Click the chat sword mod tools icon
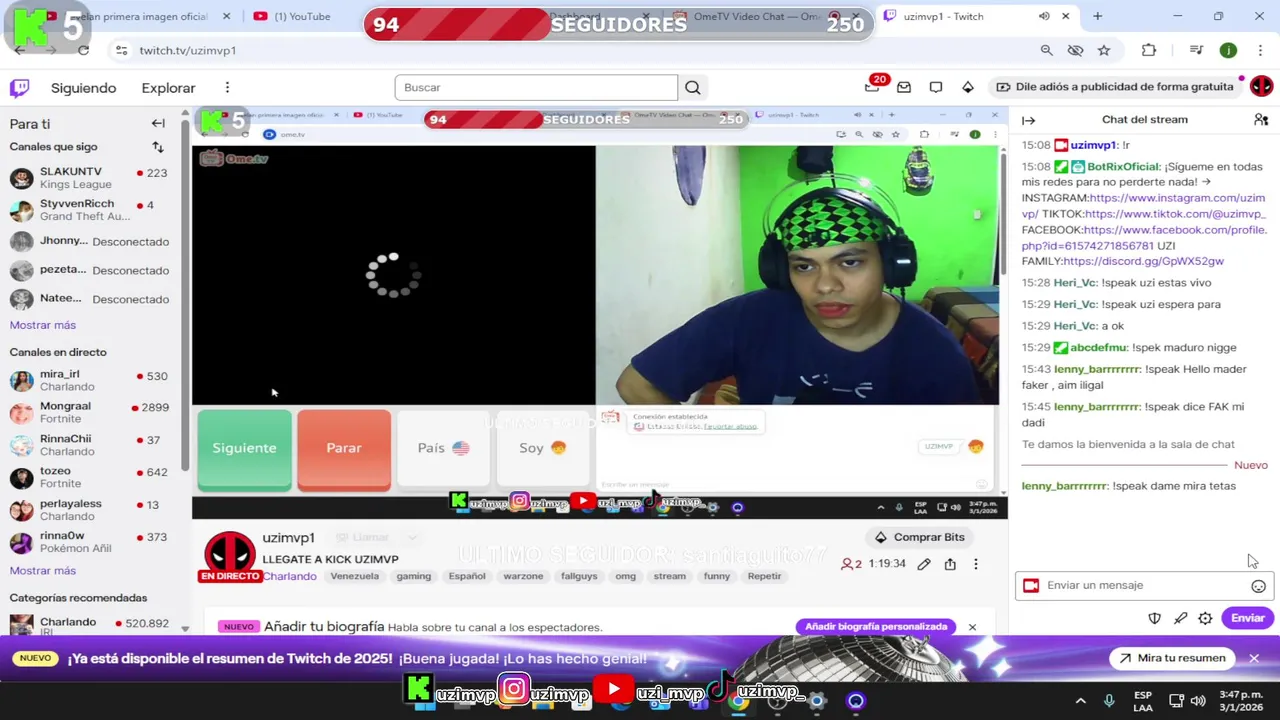The height and width of the screenshot is (720, 1280). [1180, 618]
